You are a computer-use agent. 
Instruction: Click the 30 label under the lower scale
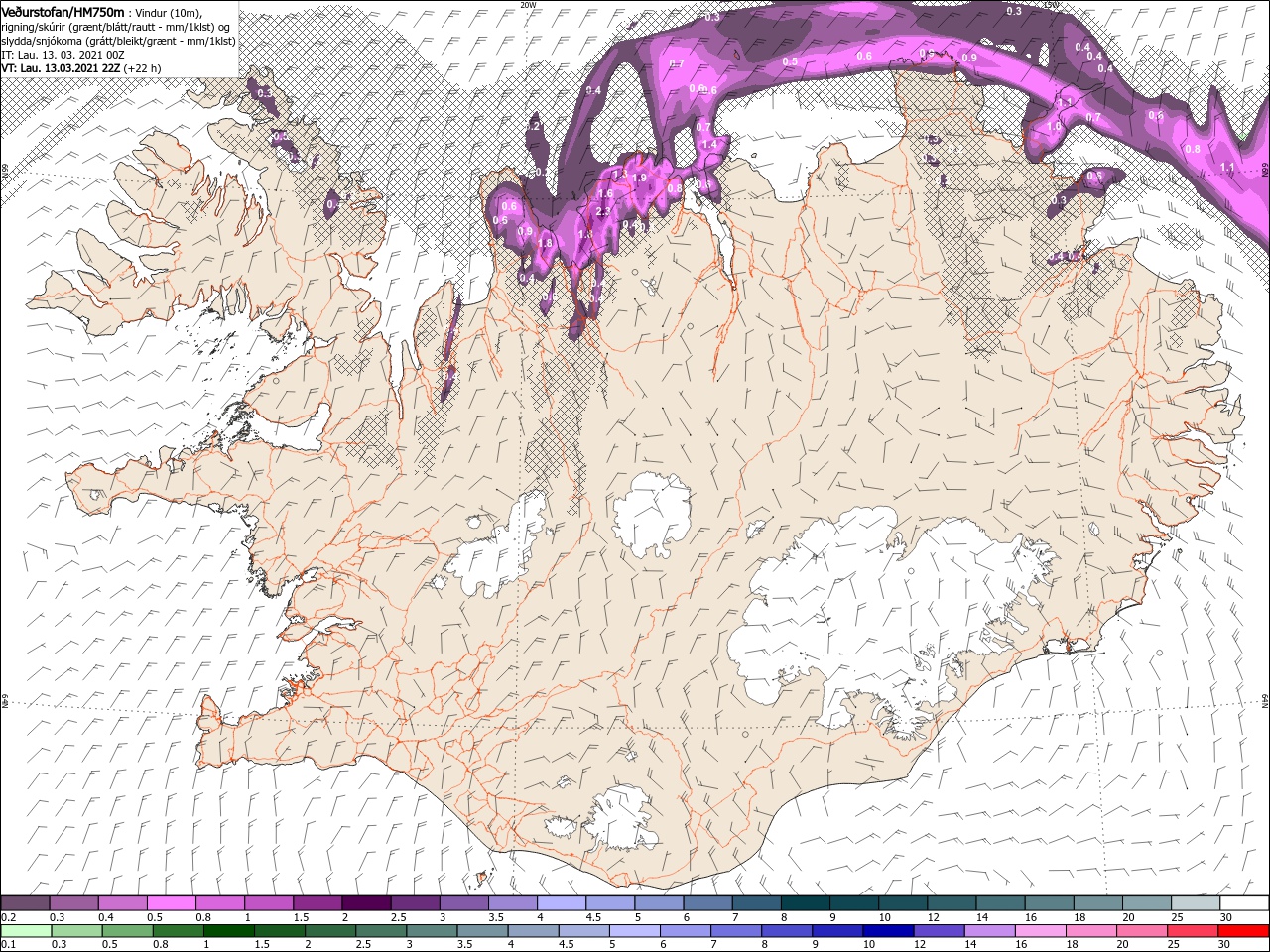click(x=1224, y=945)
